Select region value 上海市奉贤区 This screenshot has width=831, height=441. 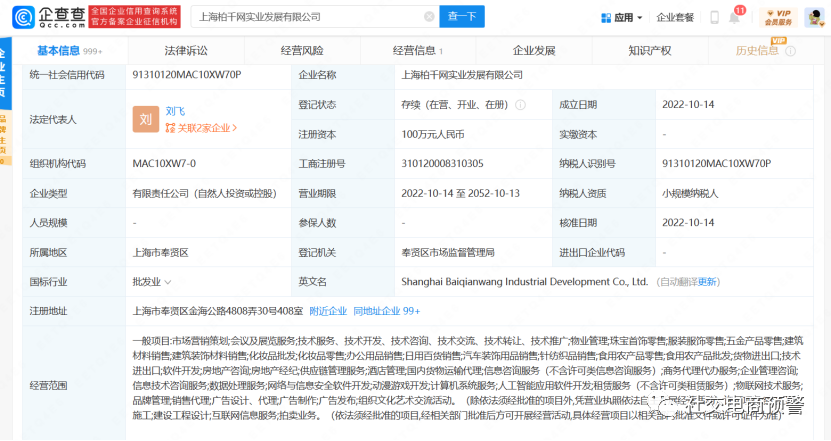coord(161,253)
